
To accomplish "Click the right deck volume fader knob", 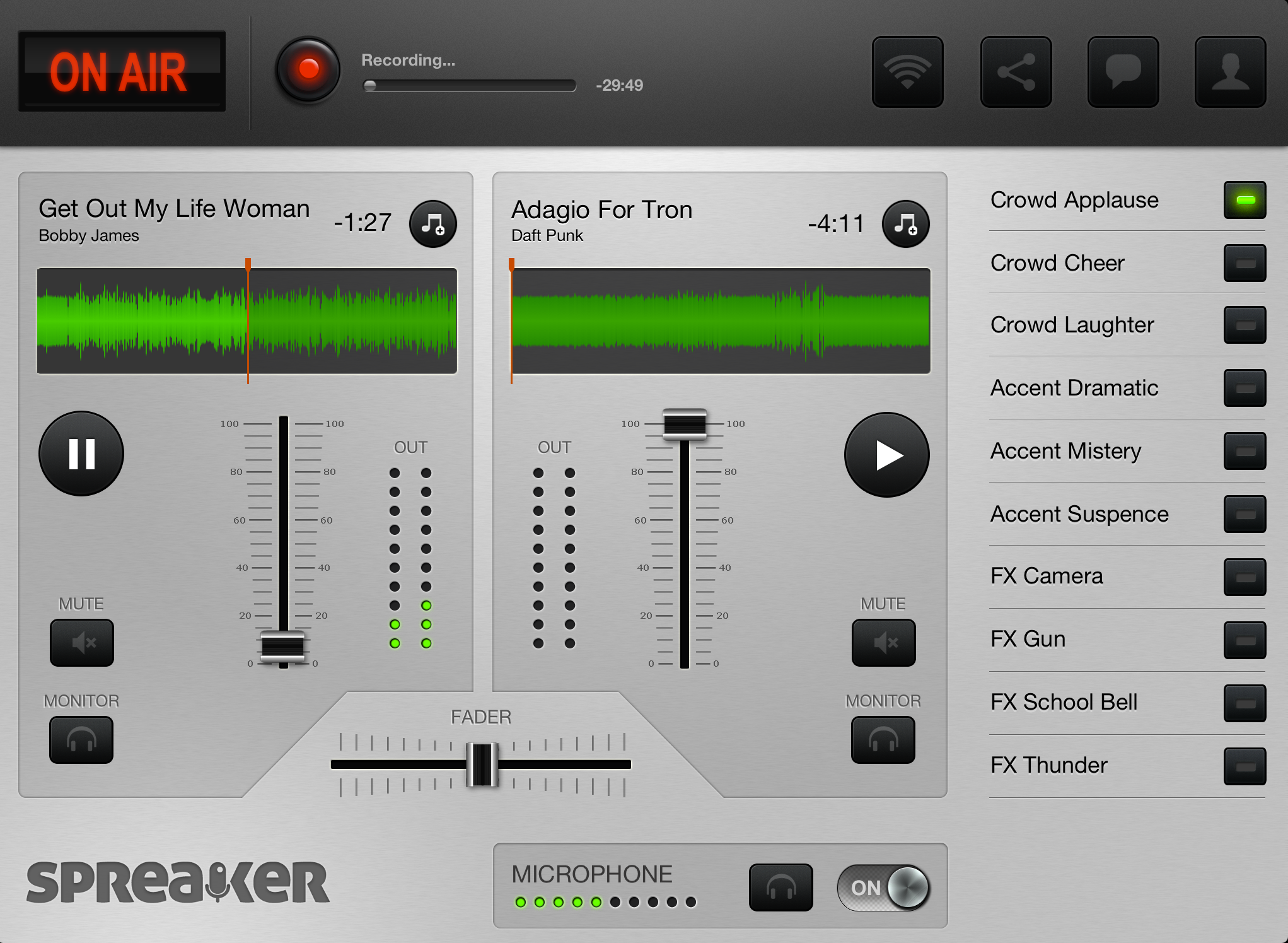I will pos(685,424).
